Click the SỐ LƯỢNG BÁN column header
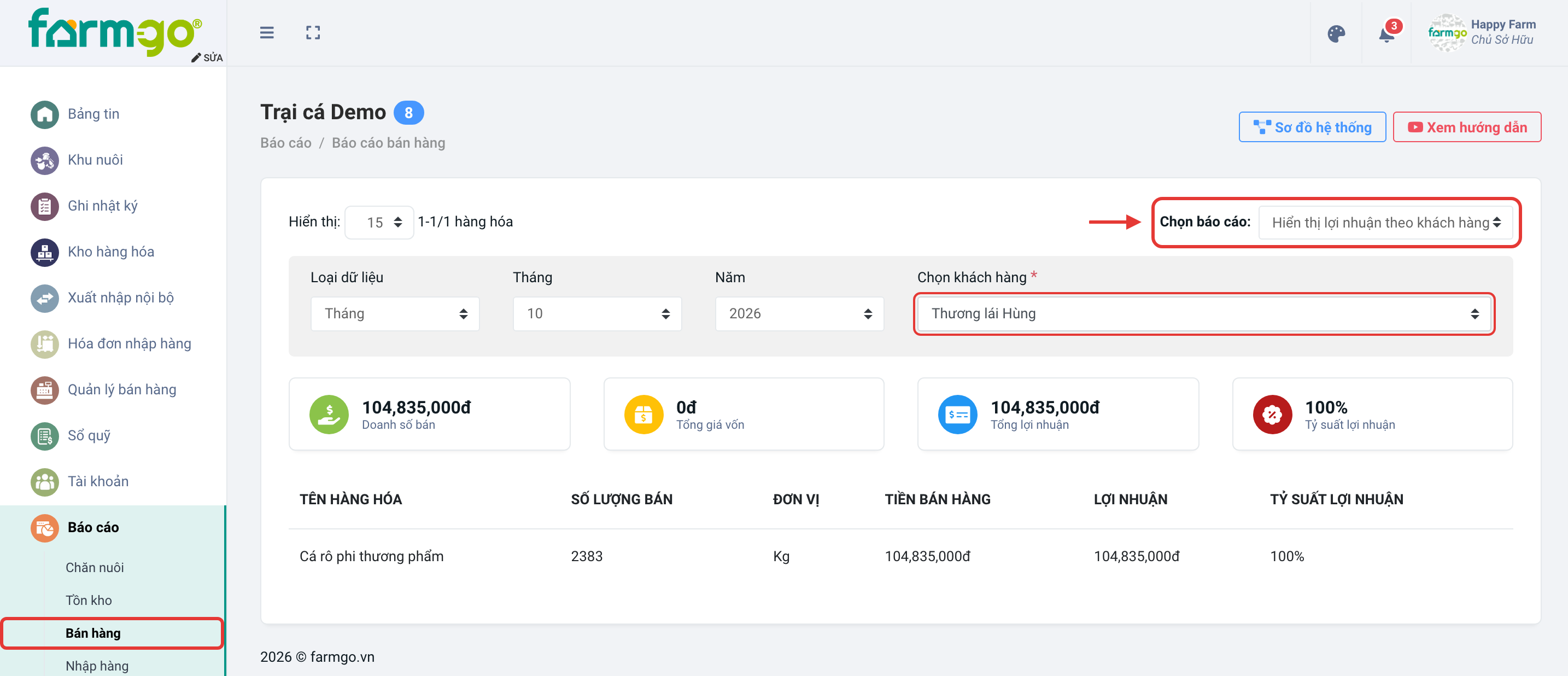The width and height of the screenshot is (1568, 676). click(x=622, y=499)
